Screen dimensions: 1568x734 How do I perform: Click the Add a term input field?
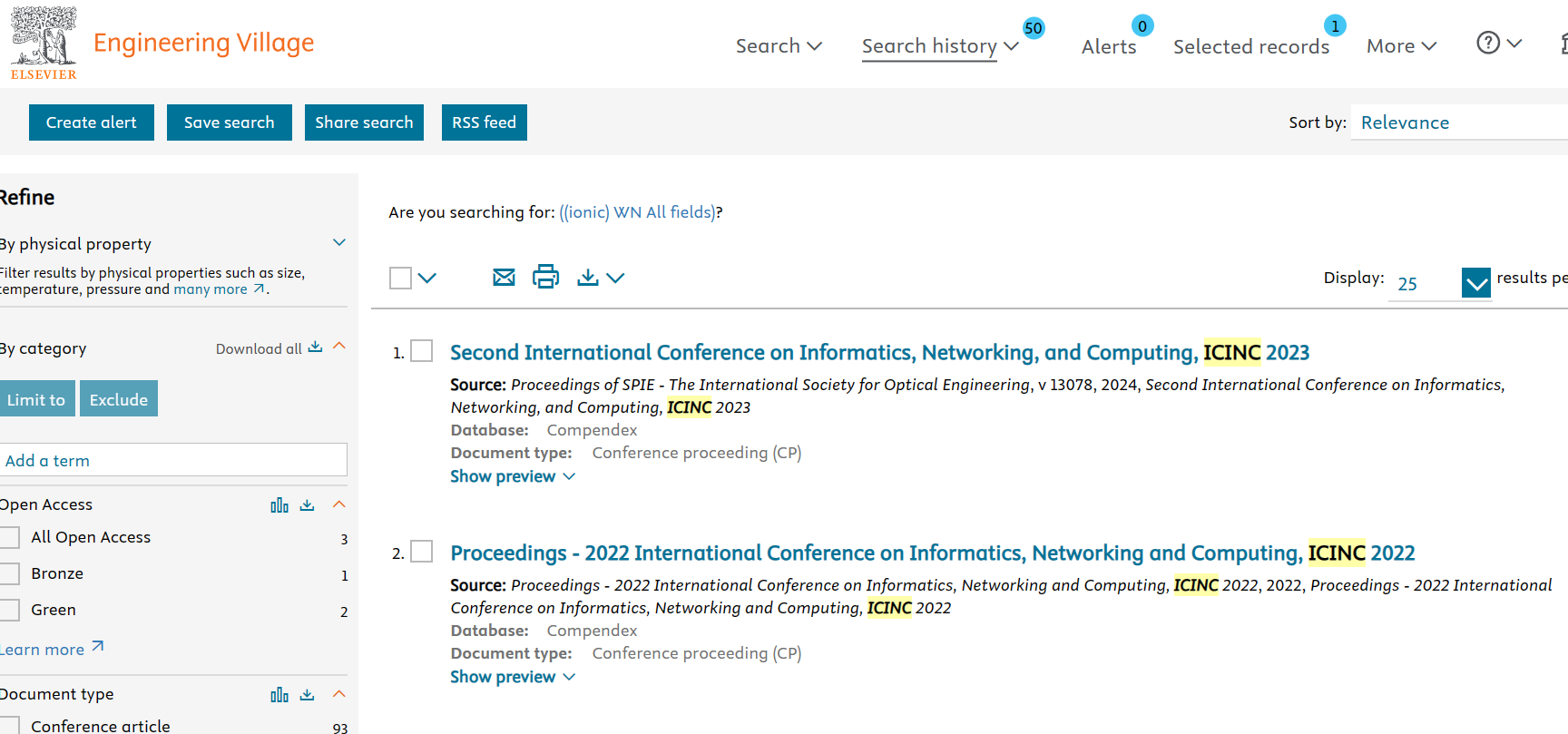(x=172, y=460)
